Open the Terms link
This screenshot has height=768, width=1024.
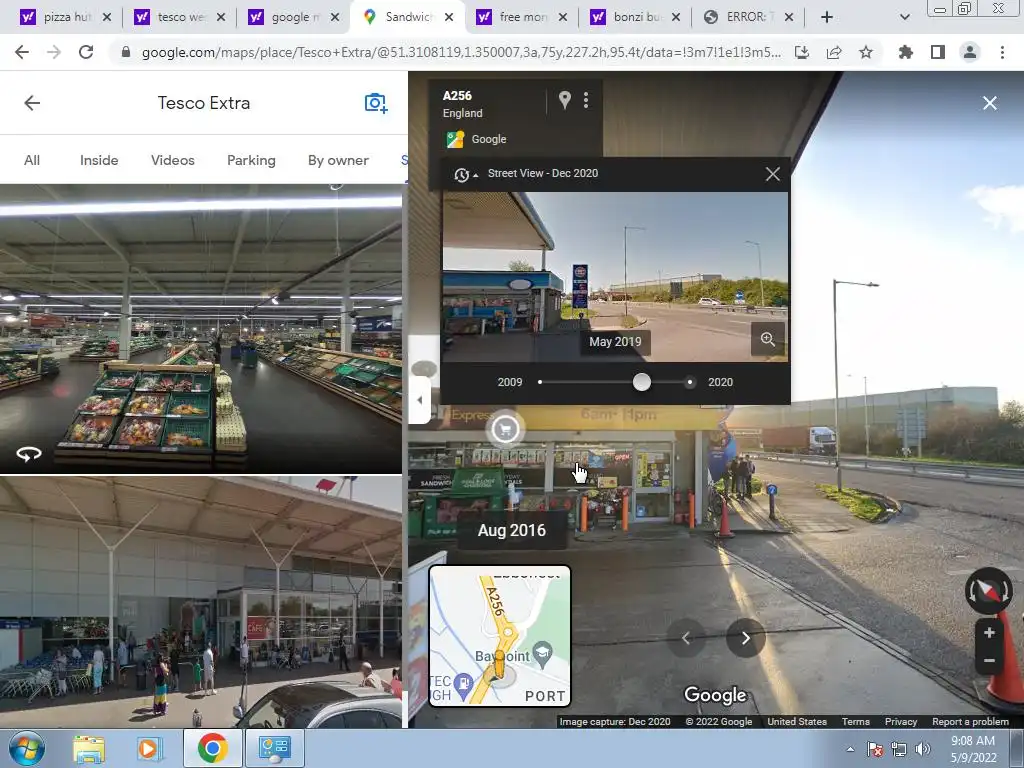coord(856,722)
